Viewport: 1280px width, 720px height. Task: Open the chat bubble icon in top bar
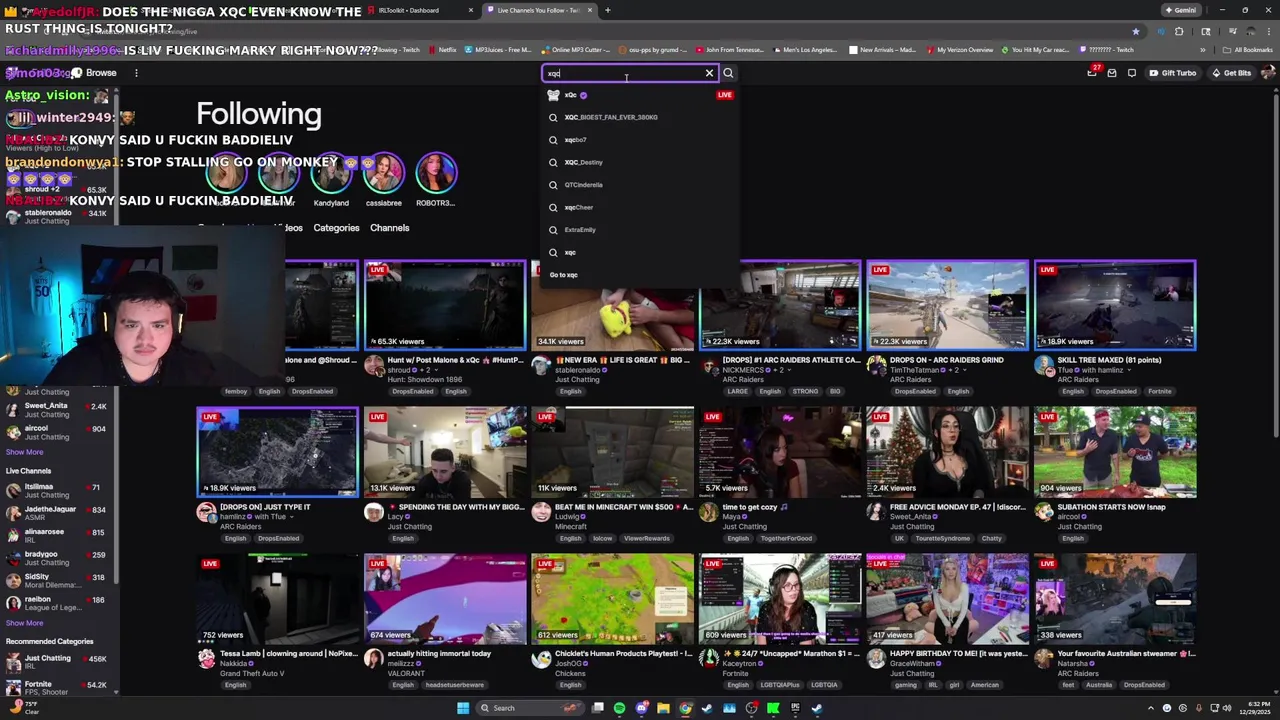tap(1132, 73)
